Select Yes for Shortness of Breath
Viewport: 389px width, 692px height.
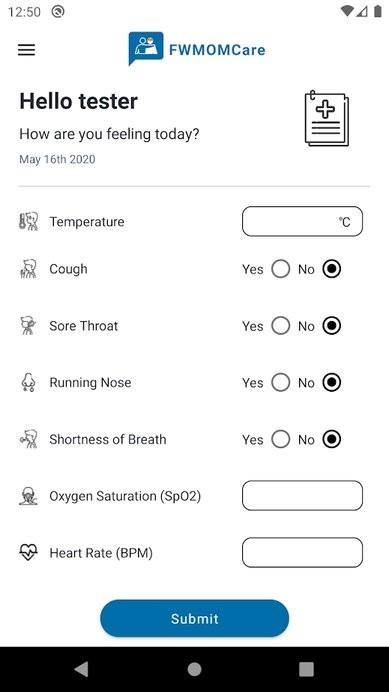[281, 439]
